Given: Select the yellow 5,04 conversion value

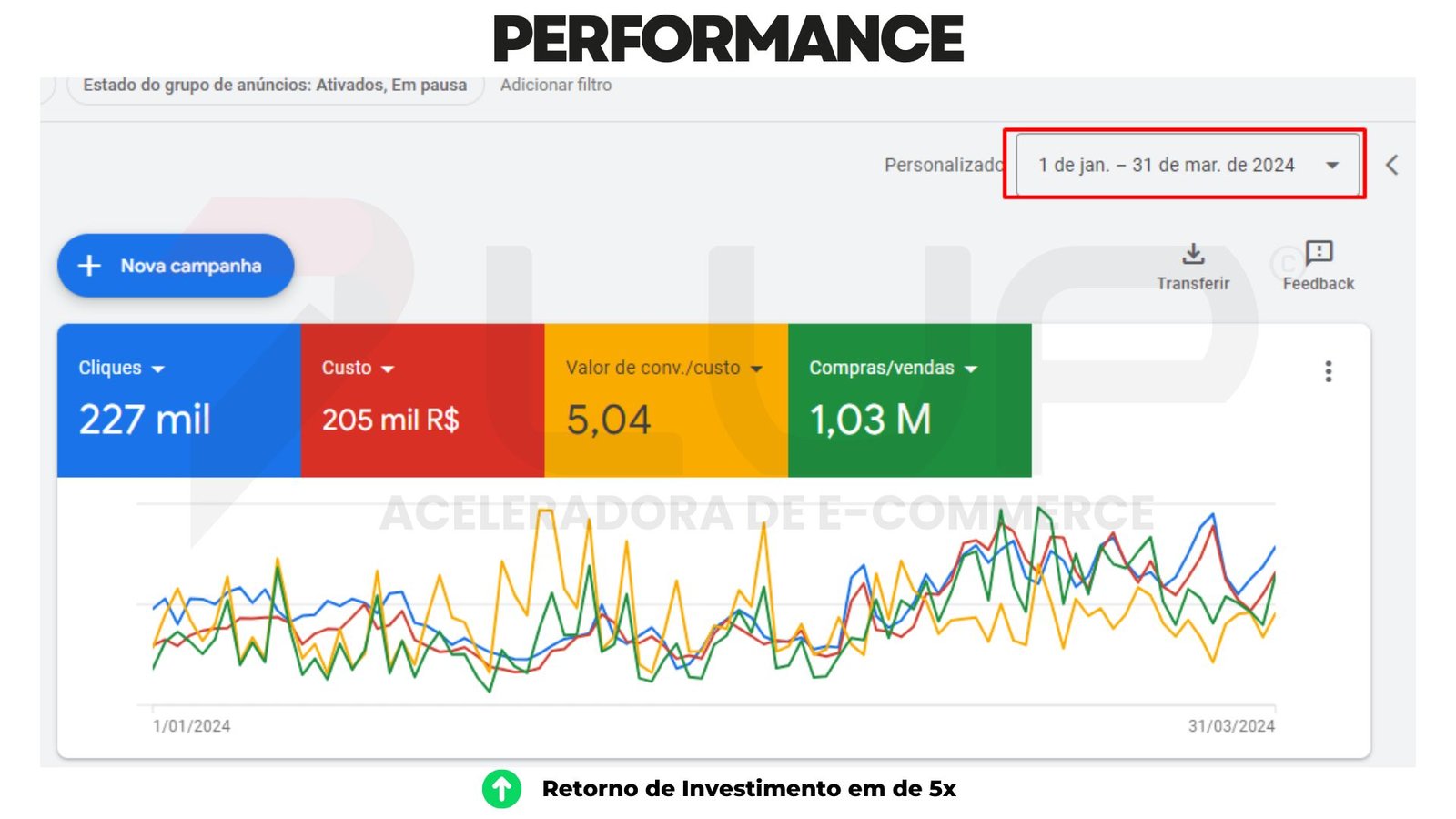Looking at the screenshot, I should point(608,420).
